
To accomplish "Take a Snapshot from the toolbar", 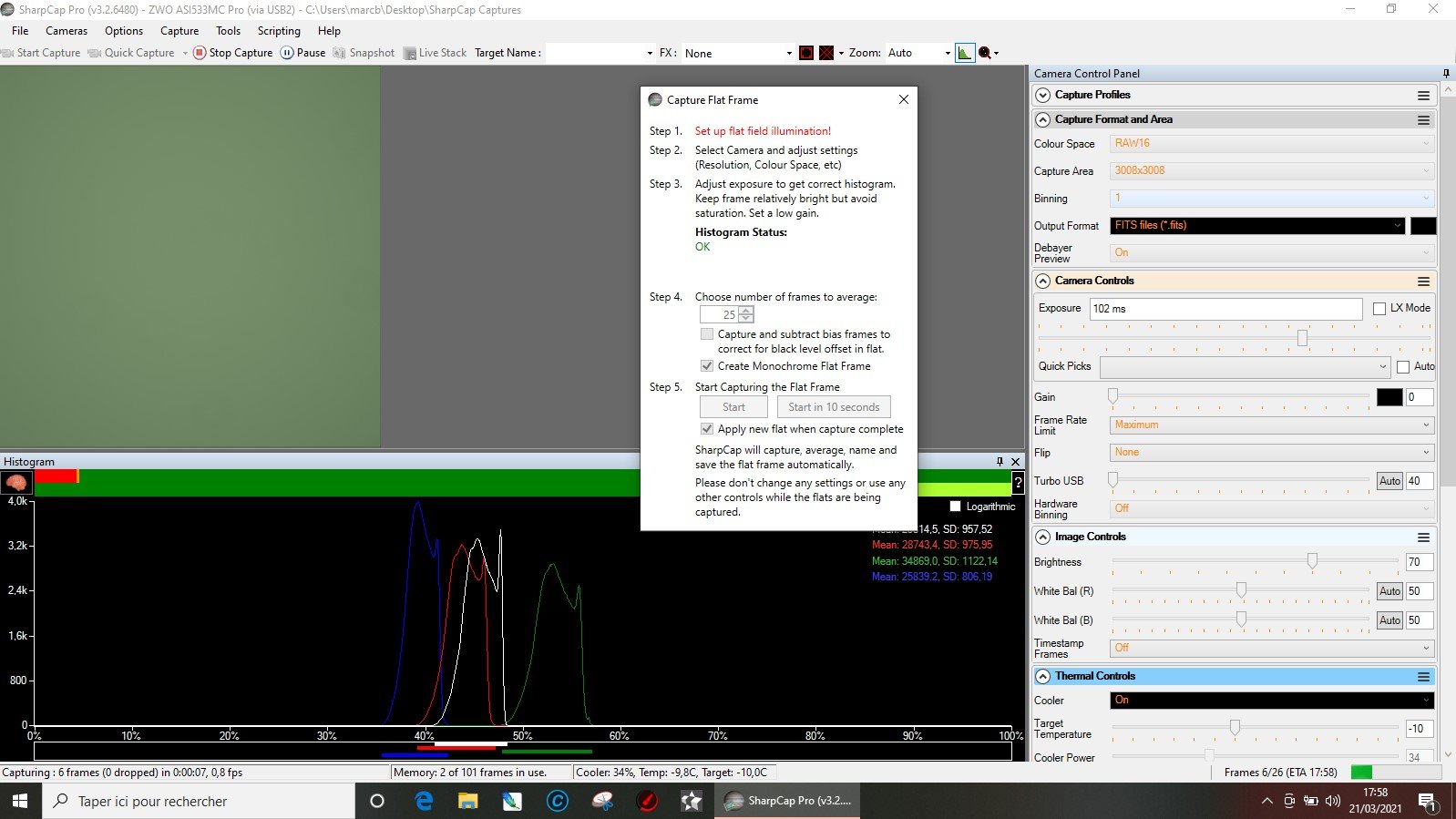I will pyautogui.click(x=364, y=53).
